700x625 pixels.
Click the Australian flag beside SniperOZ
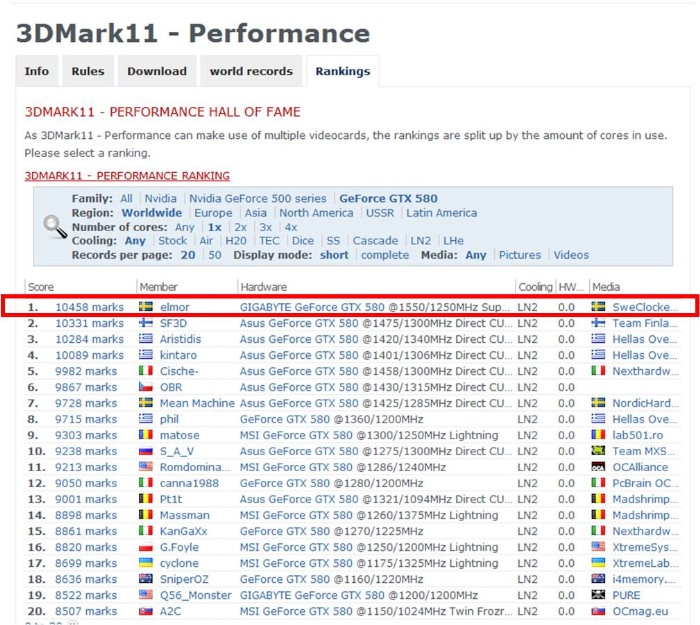tap(146, 579)
